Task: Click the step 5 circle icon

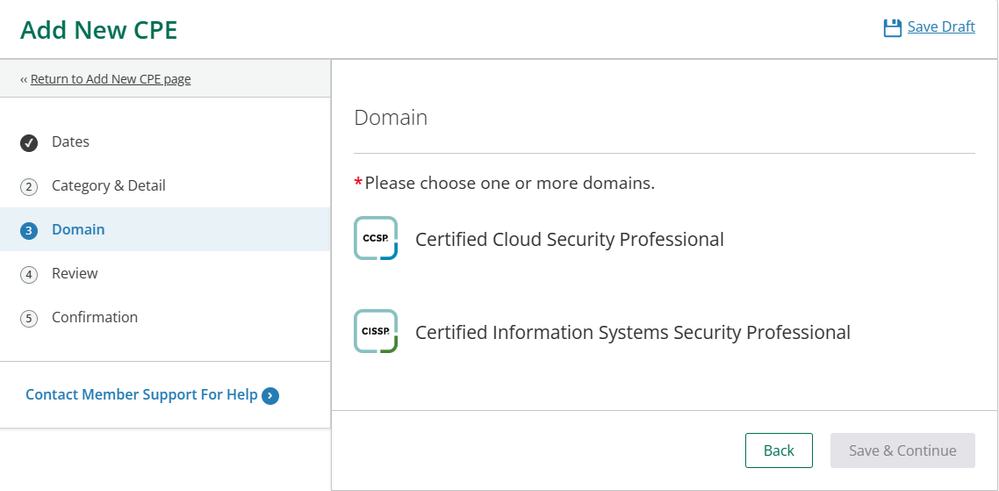Action: click(x=29, y=319)
